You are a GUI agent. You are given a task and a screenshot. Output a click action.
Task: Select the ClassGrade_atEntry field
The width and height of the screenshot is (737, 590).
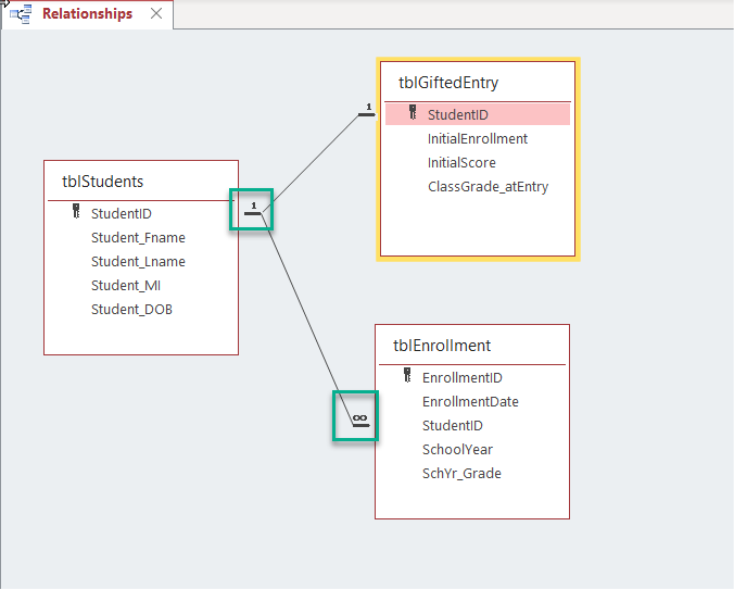coord(488,187)
